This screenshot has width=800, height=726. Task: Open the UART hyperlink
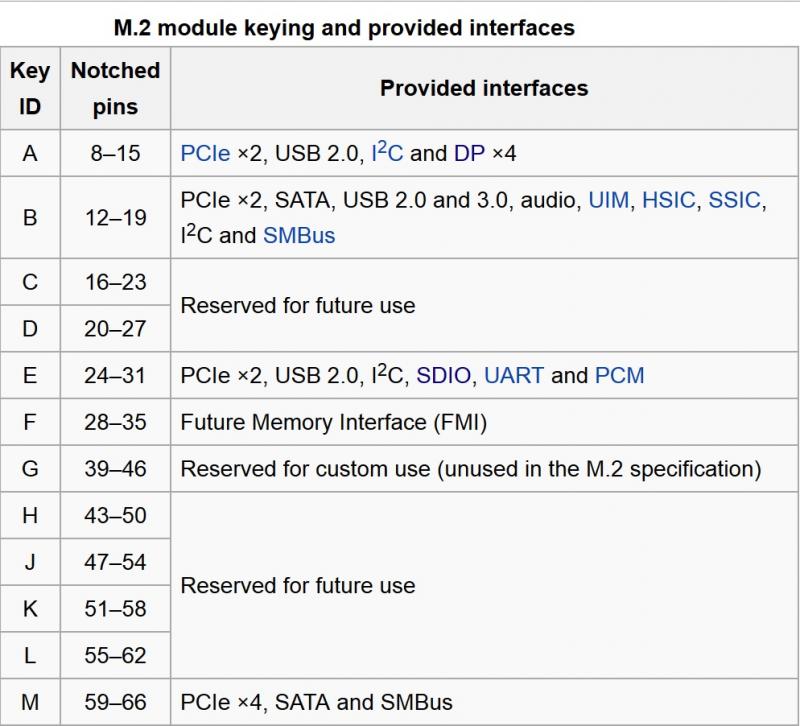click(514, 375)
